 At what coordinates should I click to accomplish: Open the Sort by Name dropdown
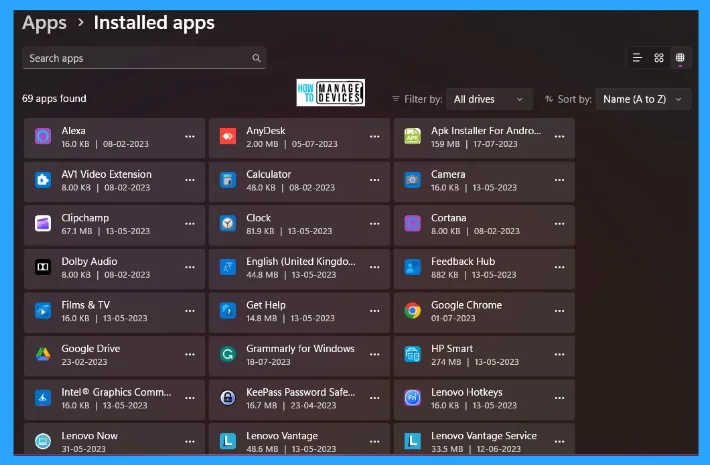[x=643, y=99]
